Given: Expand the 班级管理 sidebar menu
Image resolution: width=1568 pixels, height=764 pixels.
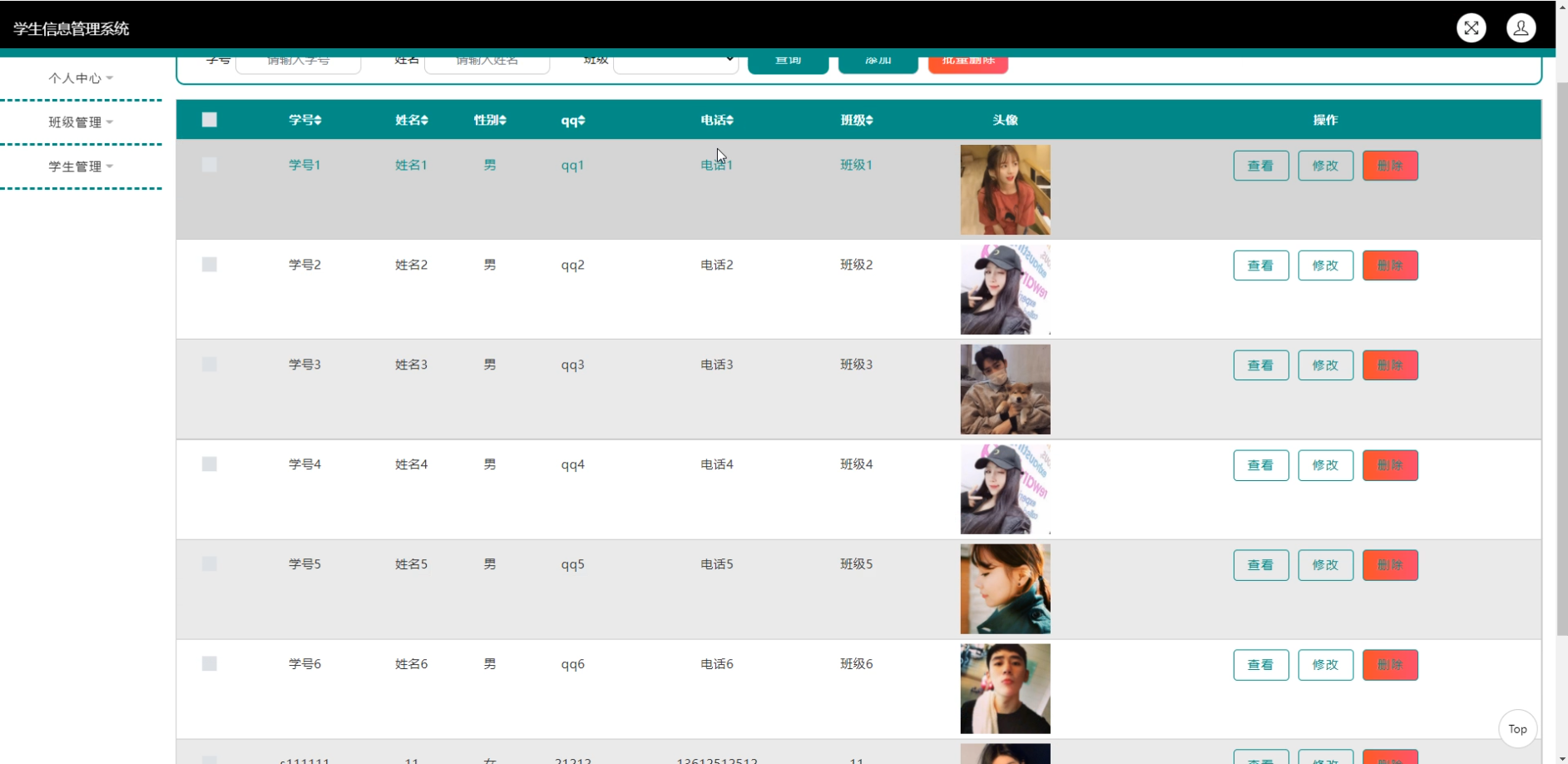Looking at the screenshot, I should click(x=81, y=122).
